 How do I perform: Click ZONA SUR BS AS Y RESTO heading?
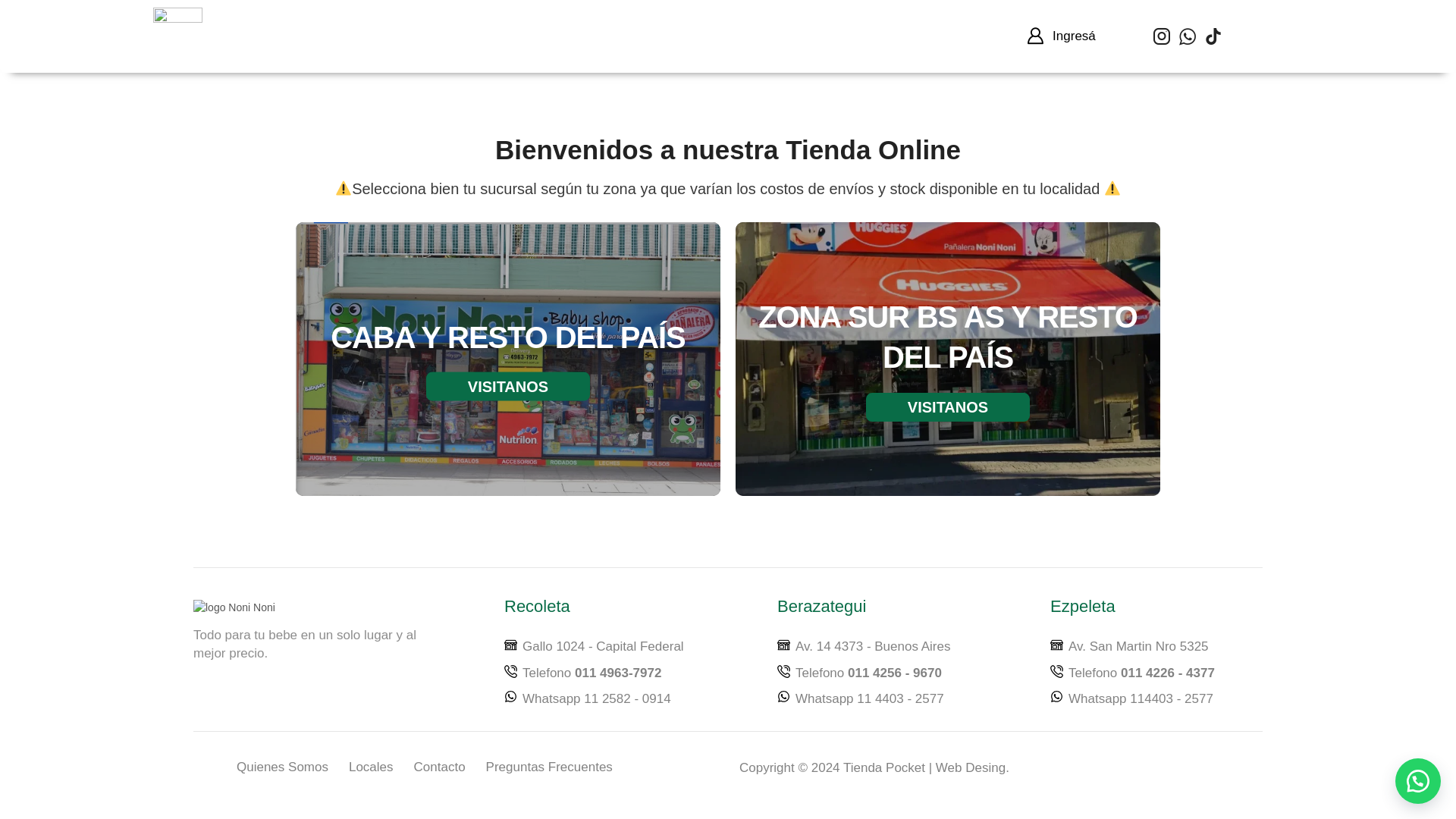(x=948, y=337)
